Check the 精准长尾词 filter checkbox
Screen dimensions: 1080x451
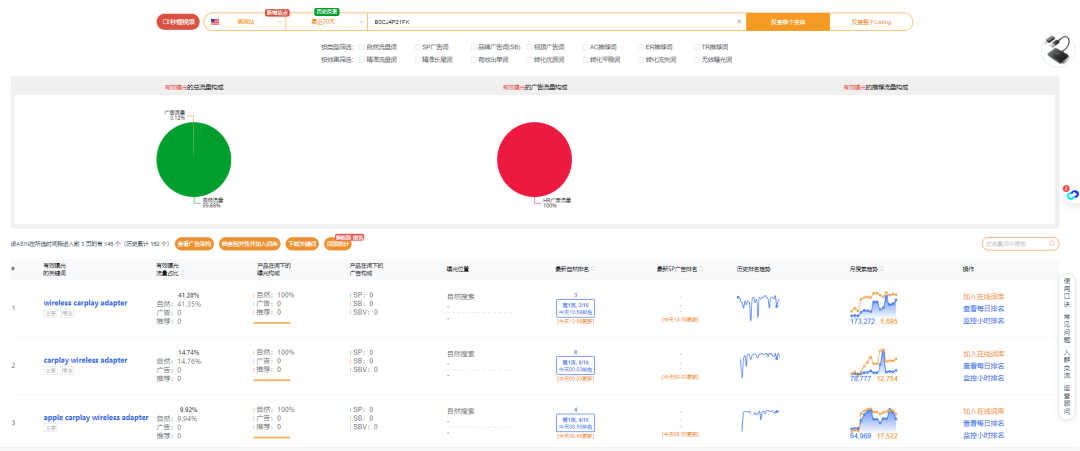pyautogui.click(x=417, y=60)
